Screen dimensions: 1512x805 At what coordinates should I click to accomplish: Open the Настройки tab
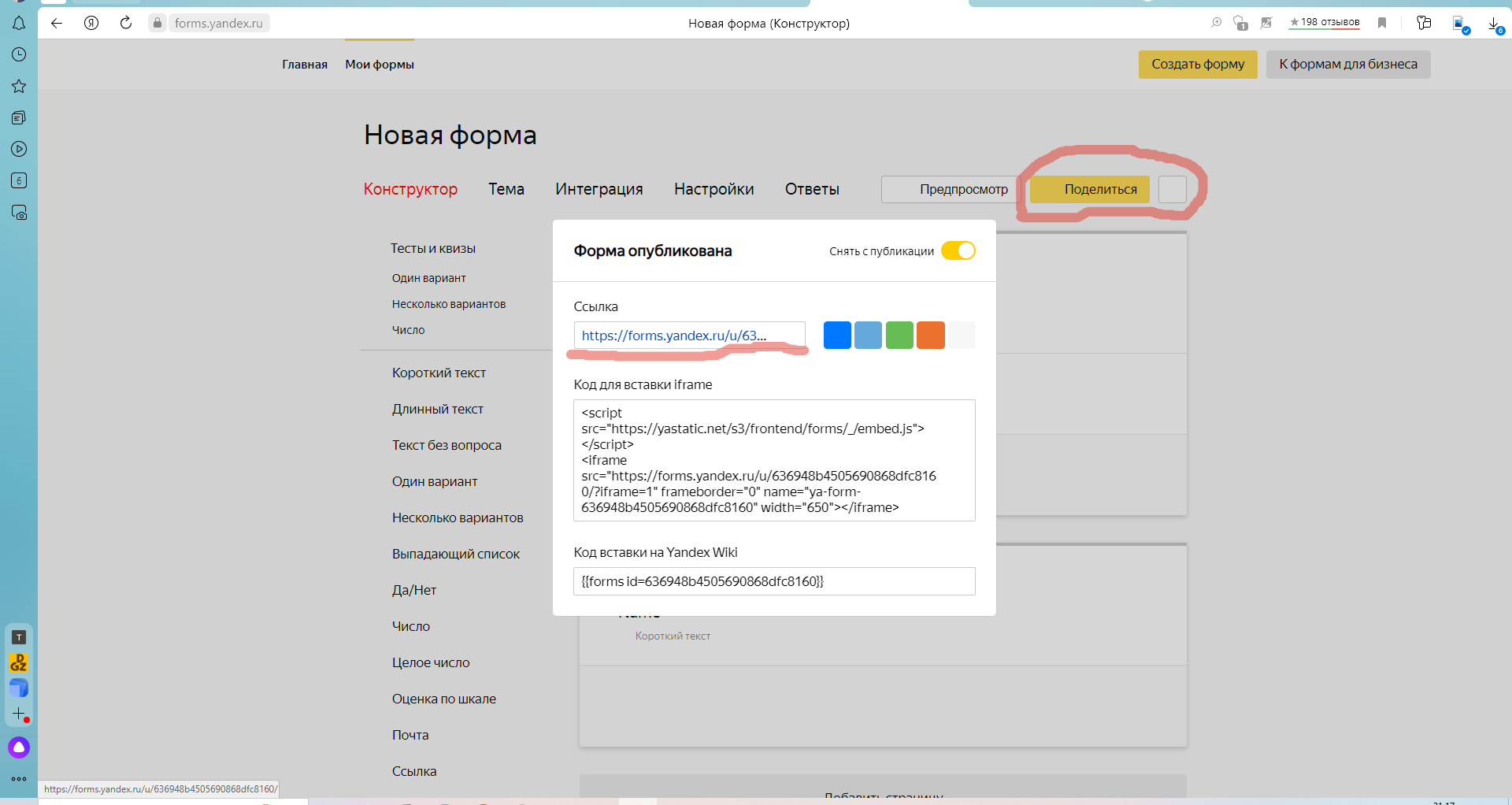coord(714,189)
